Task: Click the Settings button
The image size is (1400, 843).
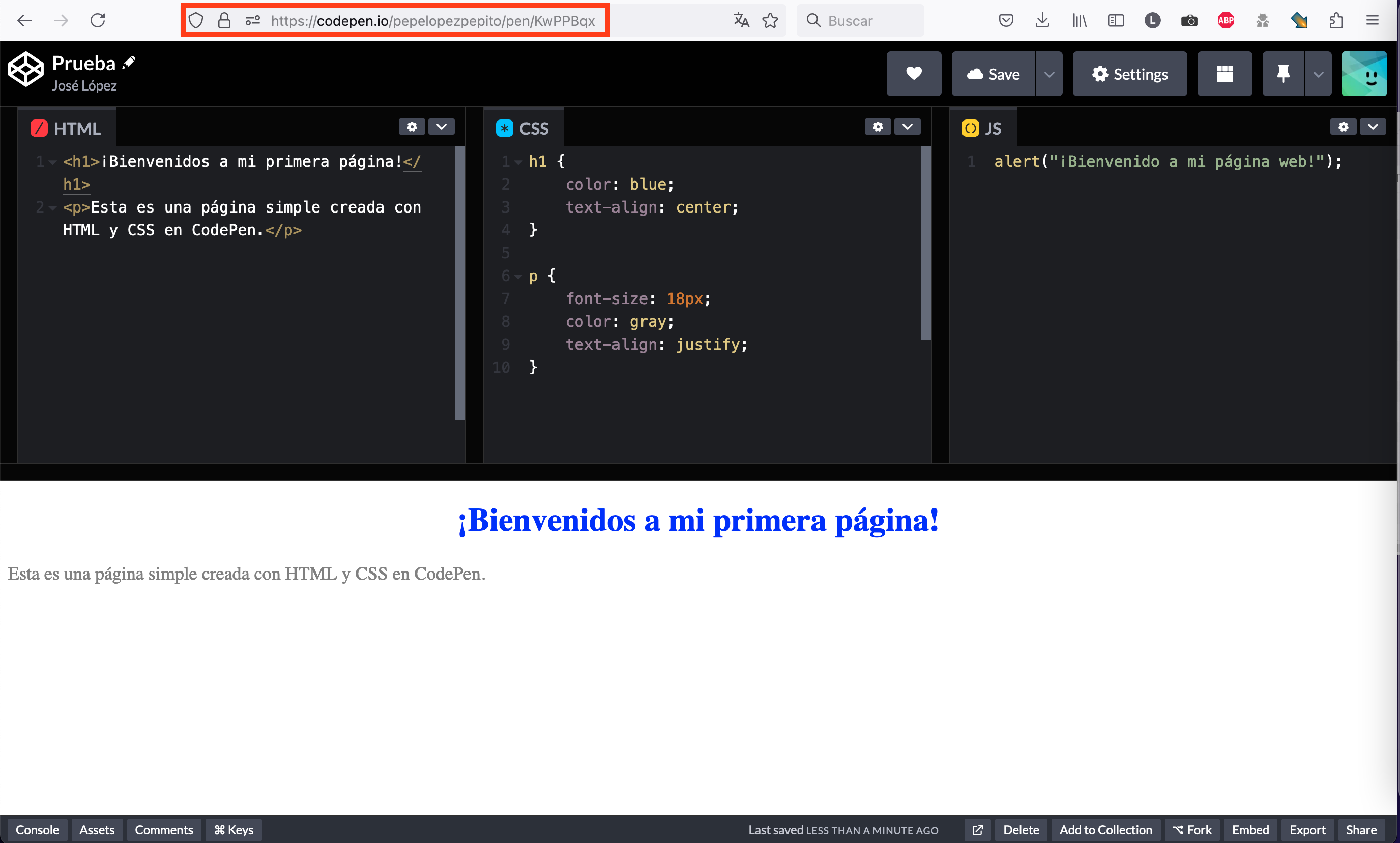Action: tap(1129, 74)
